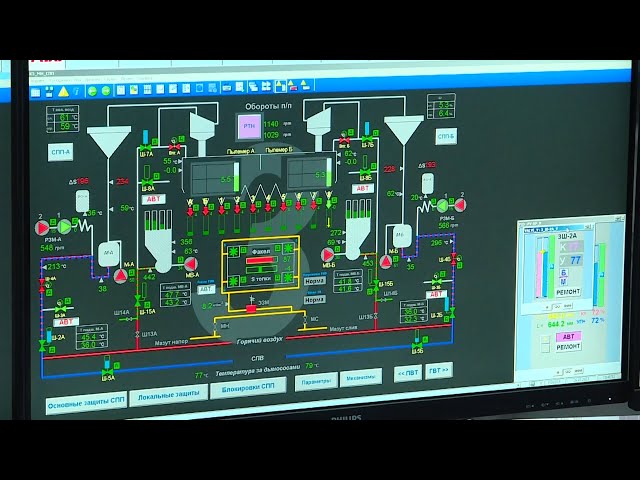Click Основные защиты СПП button

(86, 403)
